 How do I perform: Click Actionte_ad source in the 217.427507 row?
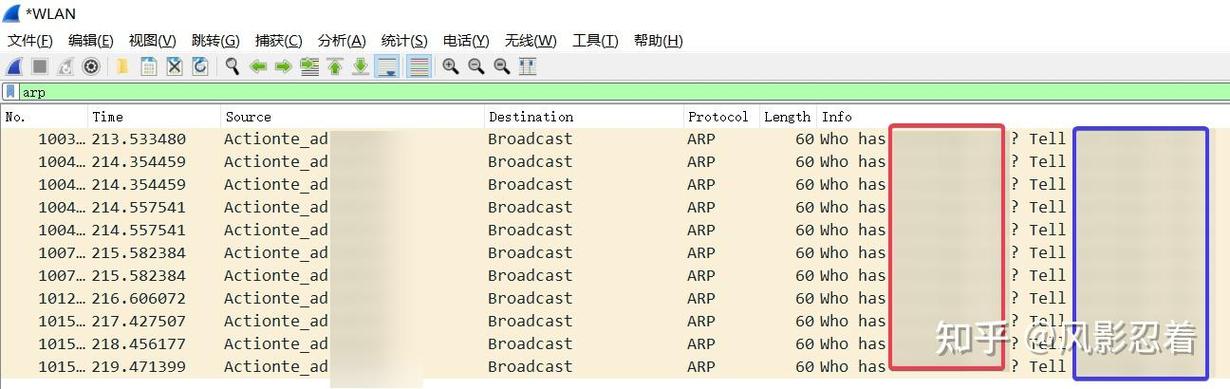[x=276, y=321]
